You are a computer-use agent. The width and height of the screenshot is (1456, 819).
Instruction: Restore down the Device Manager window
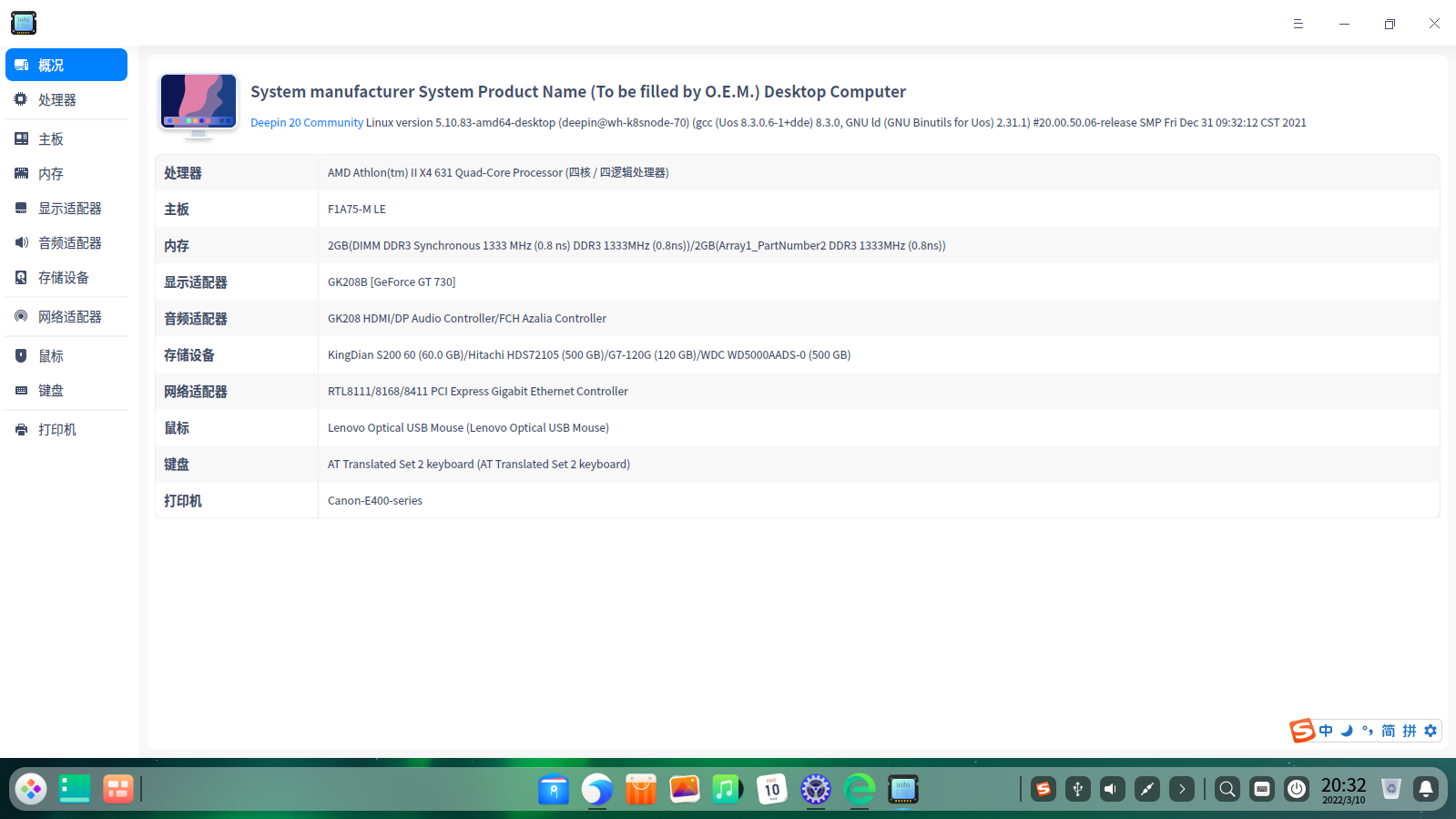(1390, 24)
